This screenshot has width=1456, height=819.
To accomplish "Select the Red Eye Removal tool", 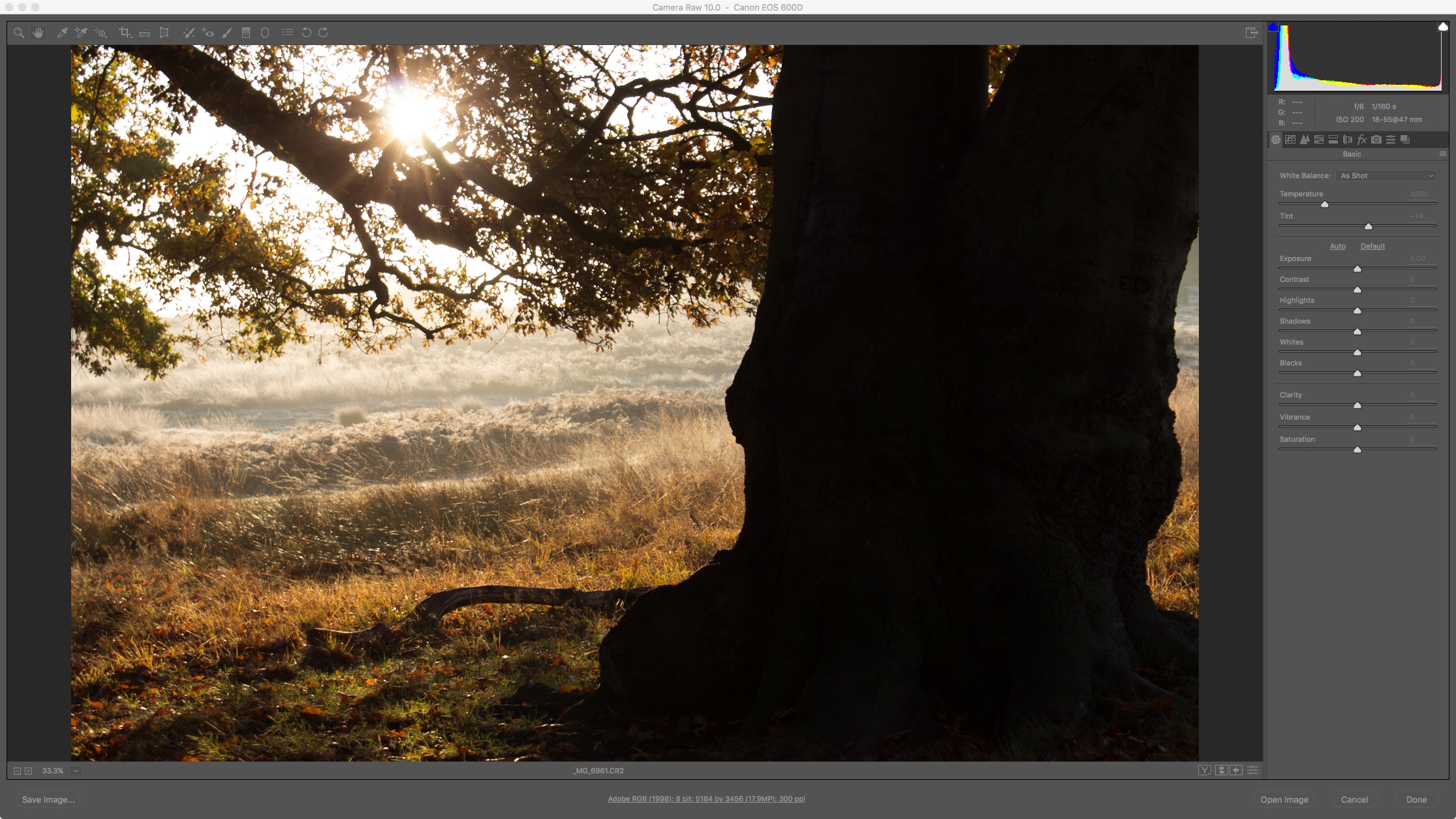I will tap(208, 33).
